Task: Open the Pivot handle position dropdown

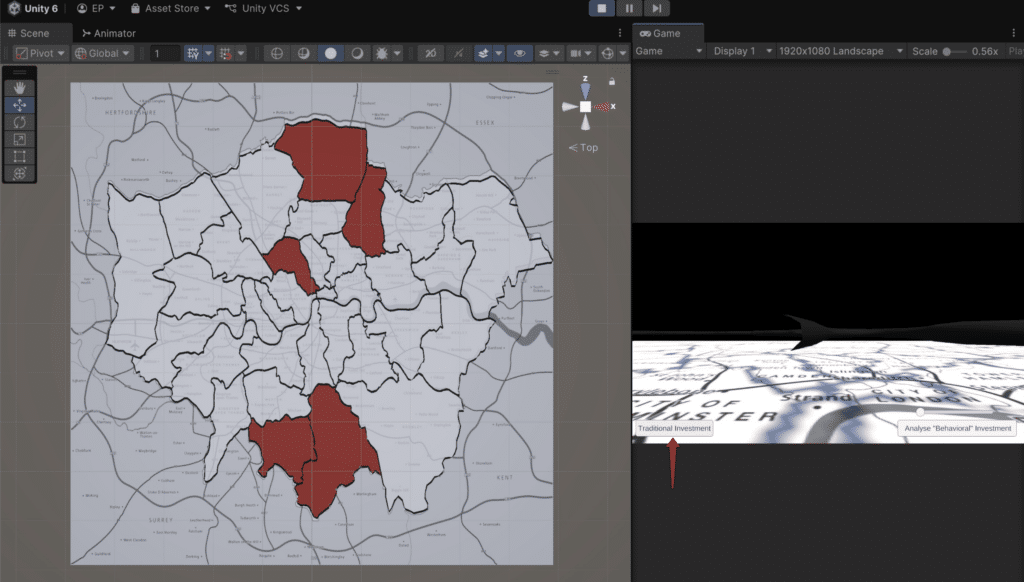Action: [x=41, y=53]
